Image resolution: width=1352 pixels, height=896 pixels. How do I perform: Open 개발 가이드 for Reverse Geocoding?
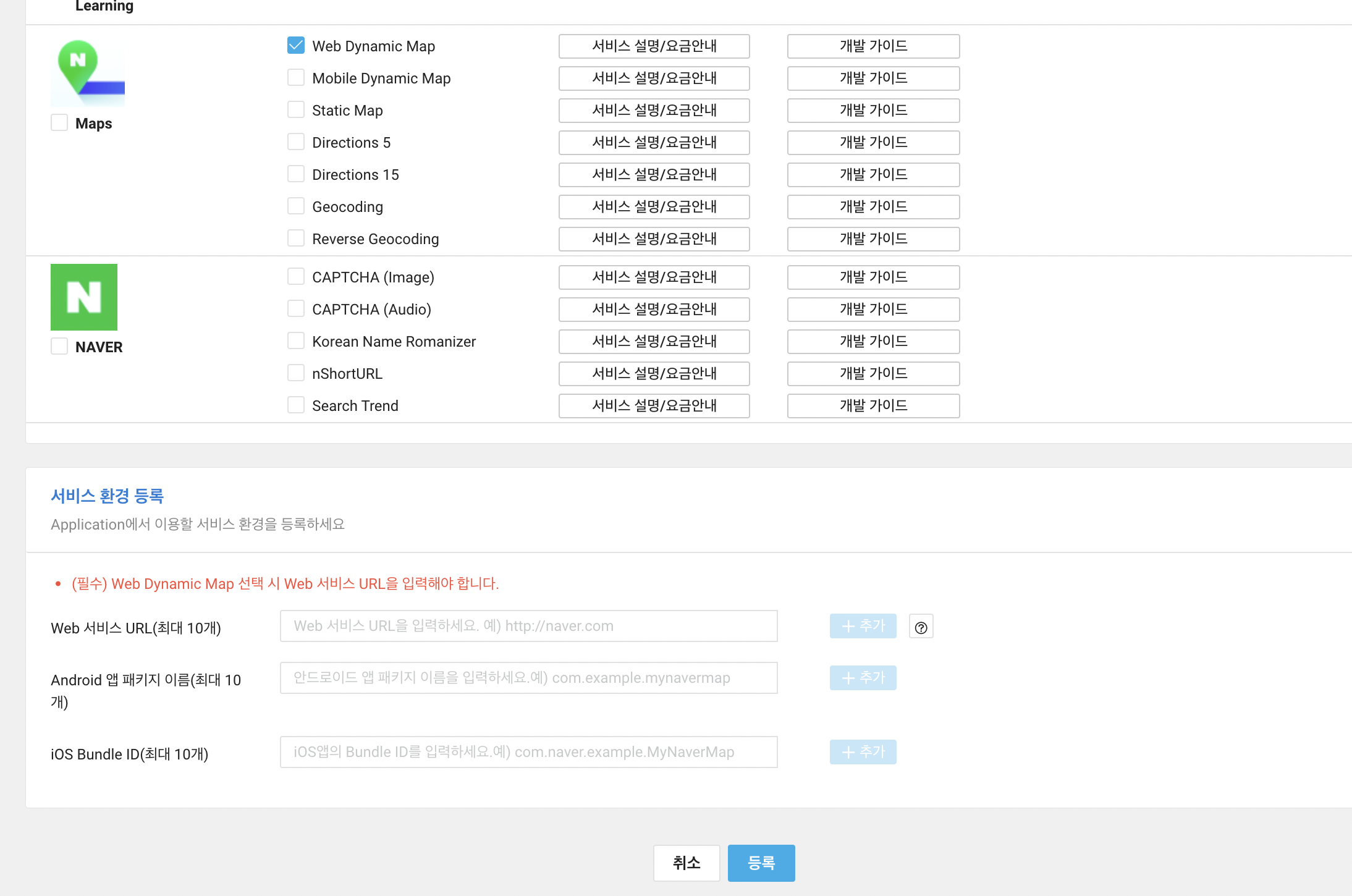[x=874, y=239]
